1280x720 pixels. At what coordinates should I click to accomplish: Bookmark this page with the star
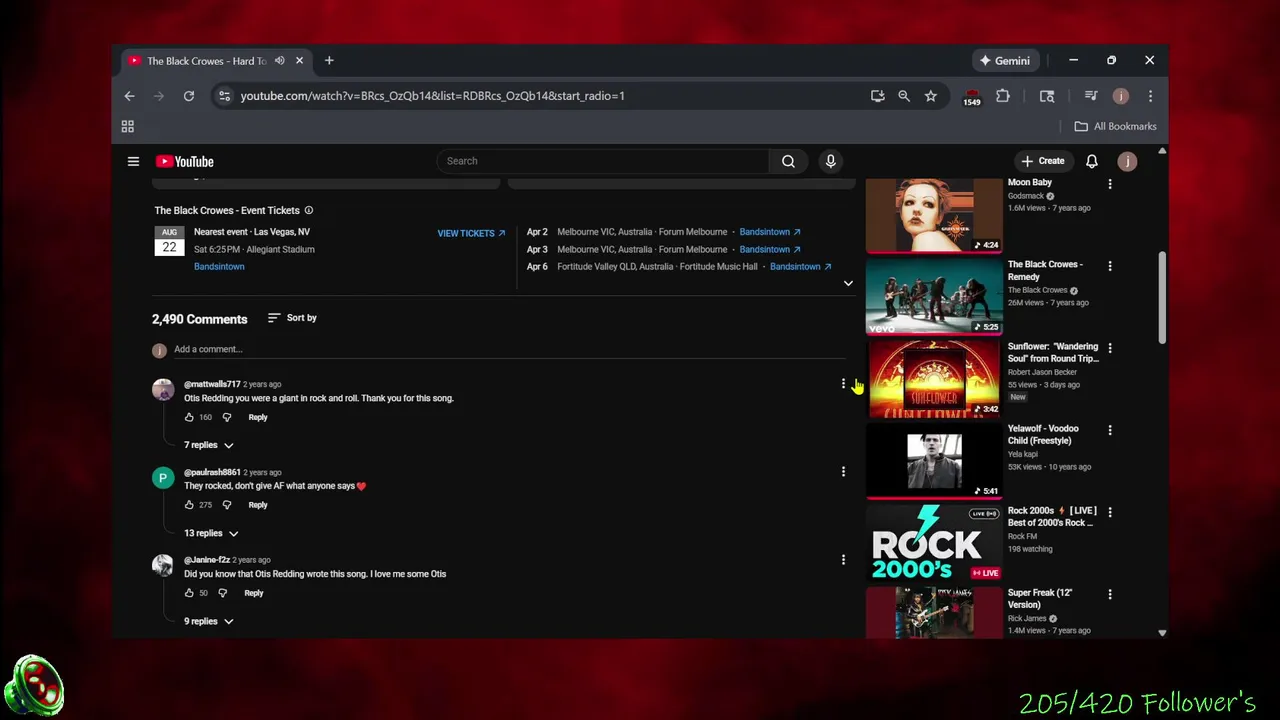point(931,96)
